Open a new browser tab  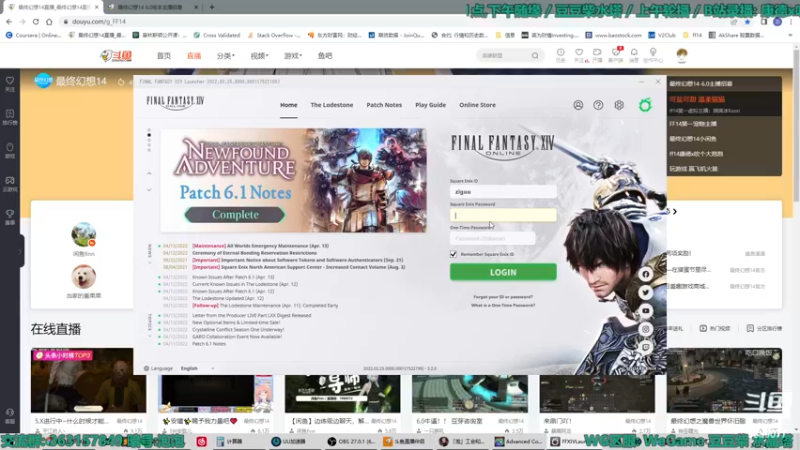pyautogui.click(x=212, y=7)
